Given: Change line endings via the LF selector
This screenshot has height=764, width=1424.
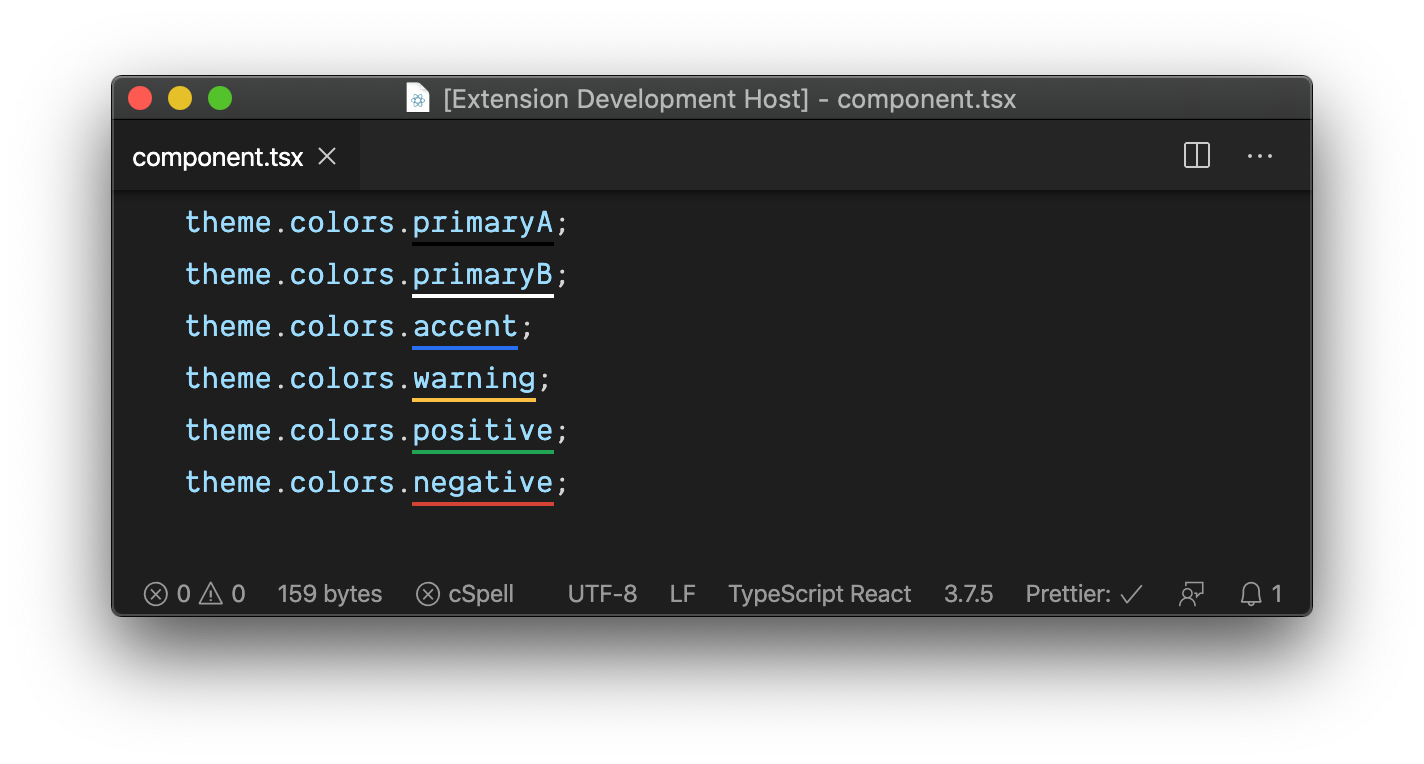Looking at the screenshot, I should (682, 594).
